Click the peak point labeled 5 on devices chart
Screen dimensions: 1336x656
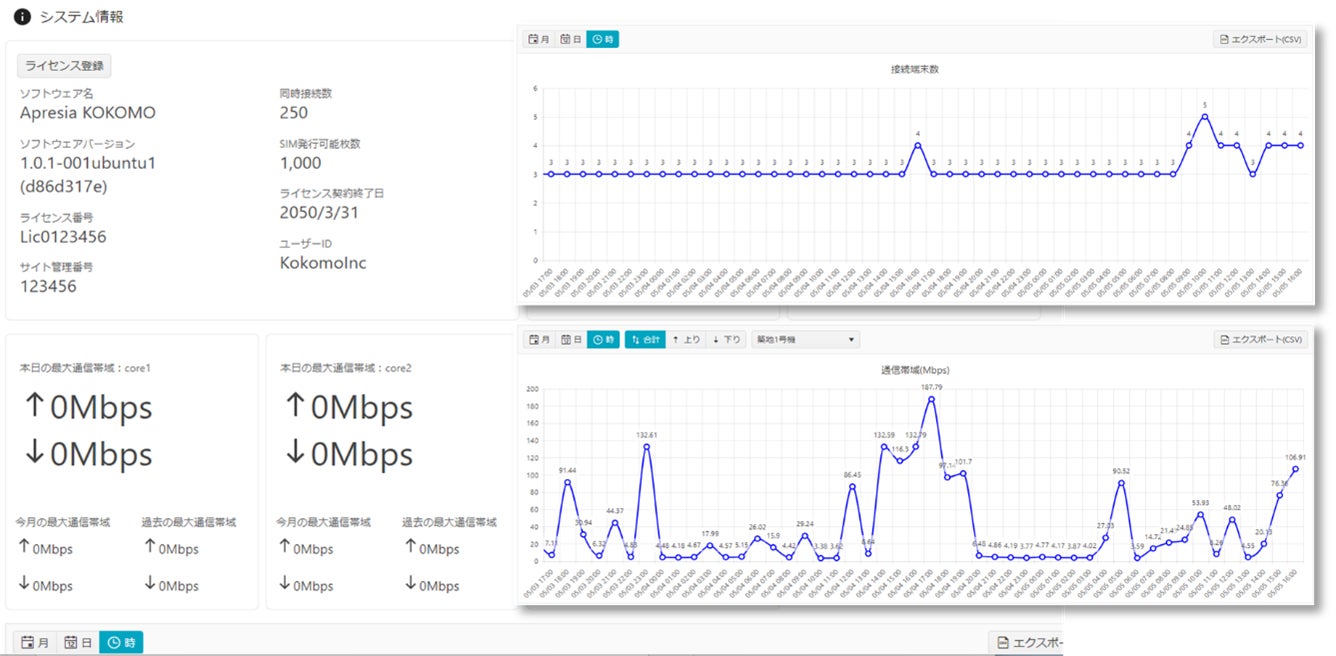coord(1205,116)
